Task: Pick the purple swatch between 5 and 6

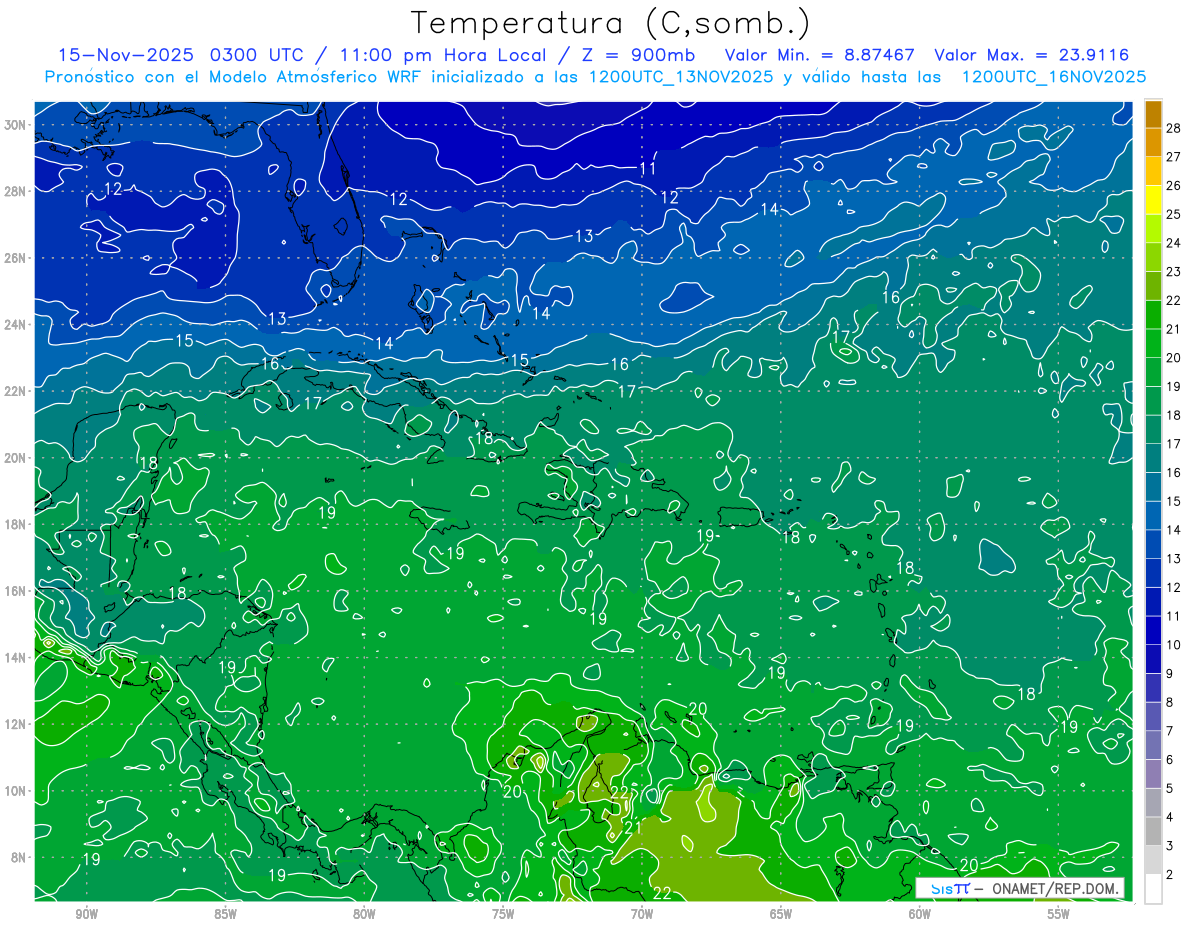Action: (1153, 774)
